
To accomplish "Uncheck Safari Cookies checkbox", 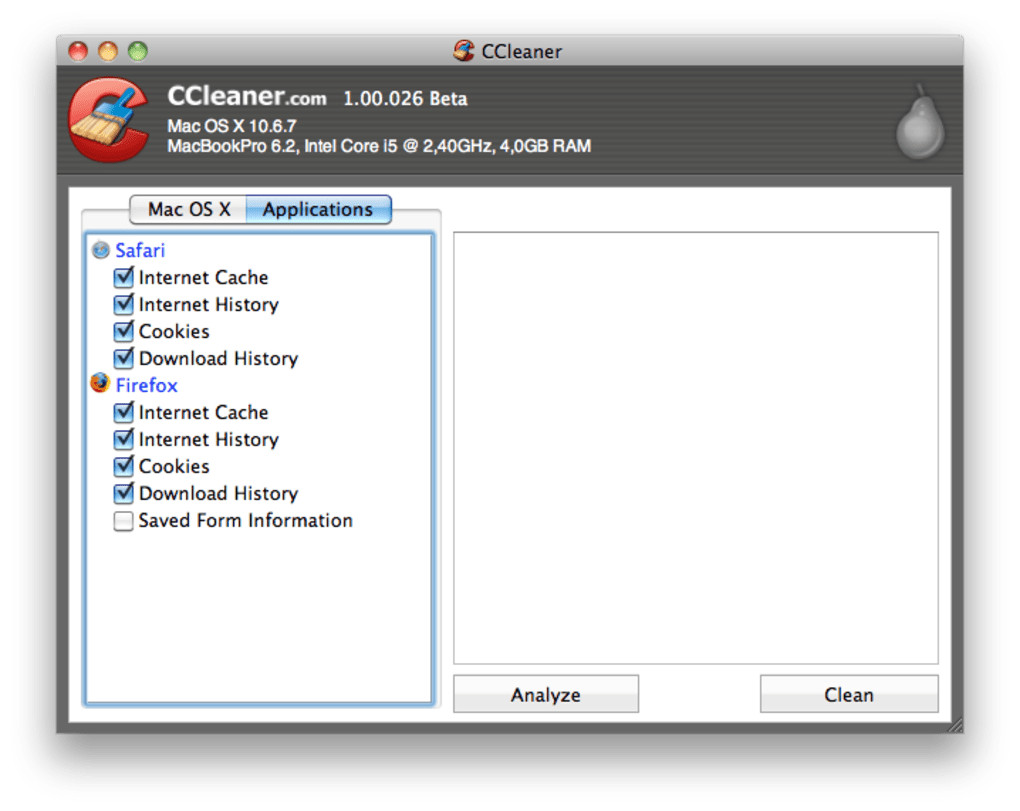I will tap(123, 331).
